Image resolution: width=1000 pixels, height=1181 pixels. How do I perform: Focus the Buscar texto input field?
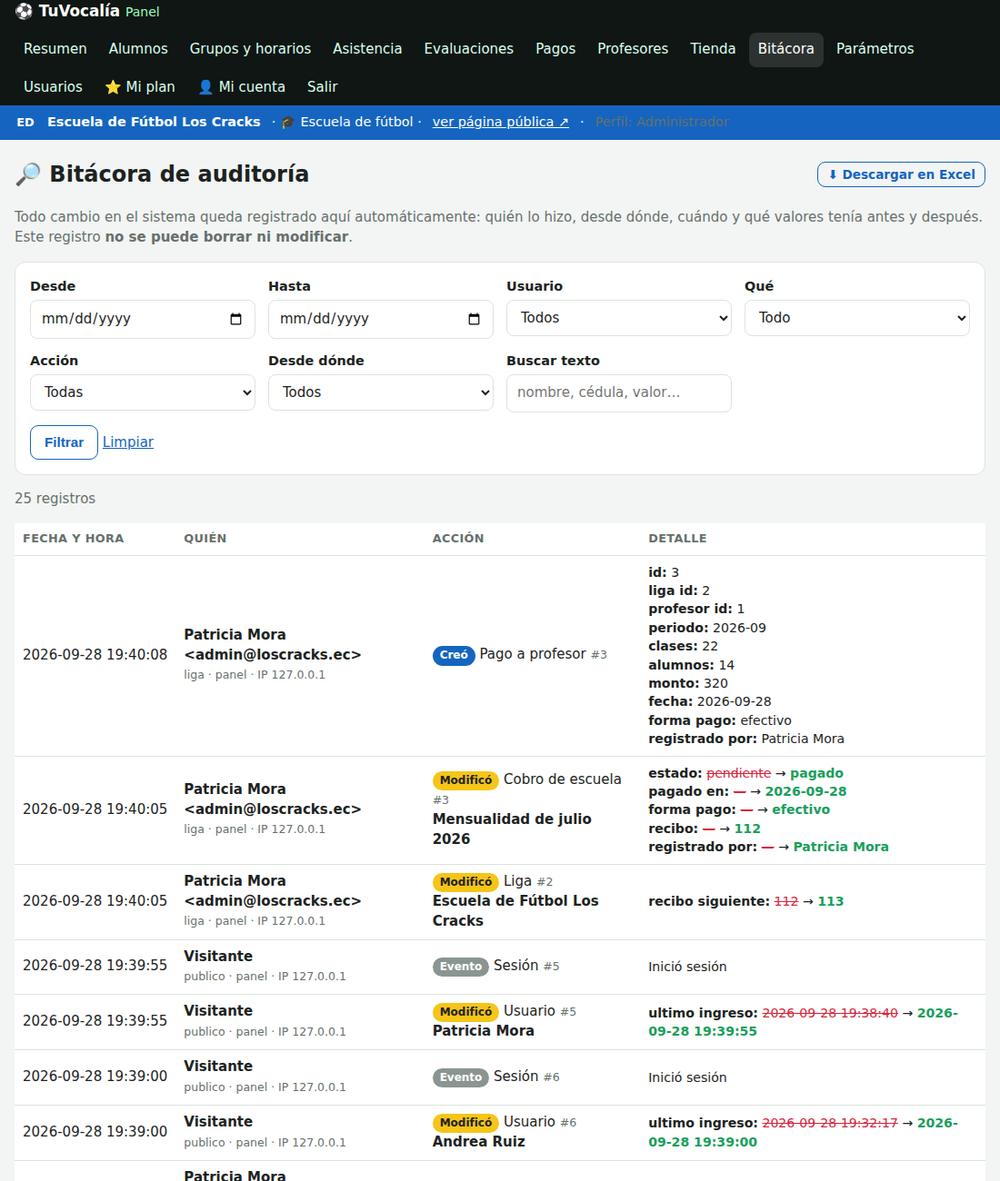pos(618,392)
